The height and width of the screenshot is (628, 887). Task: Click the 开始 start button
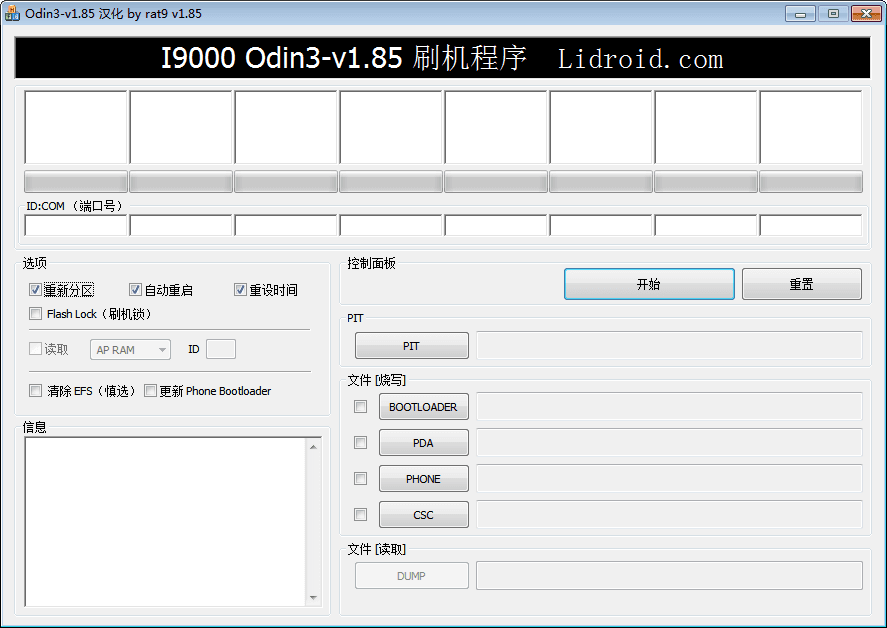[x=649, y=284]
